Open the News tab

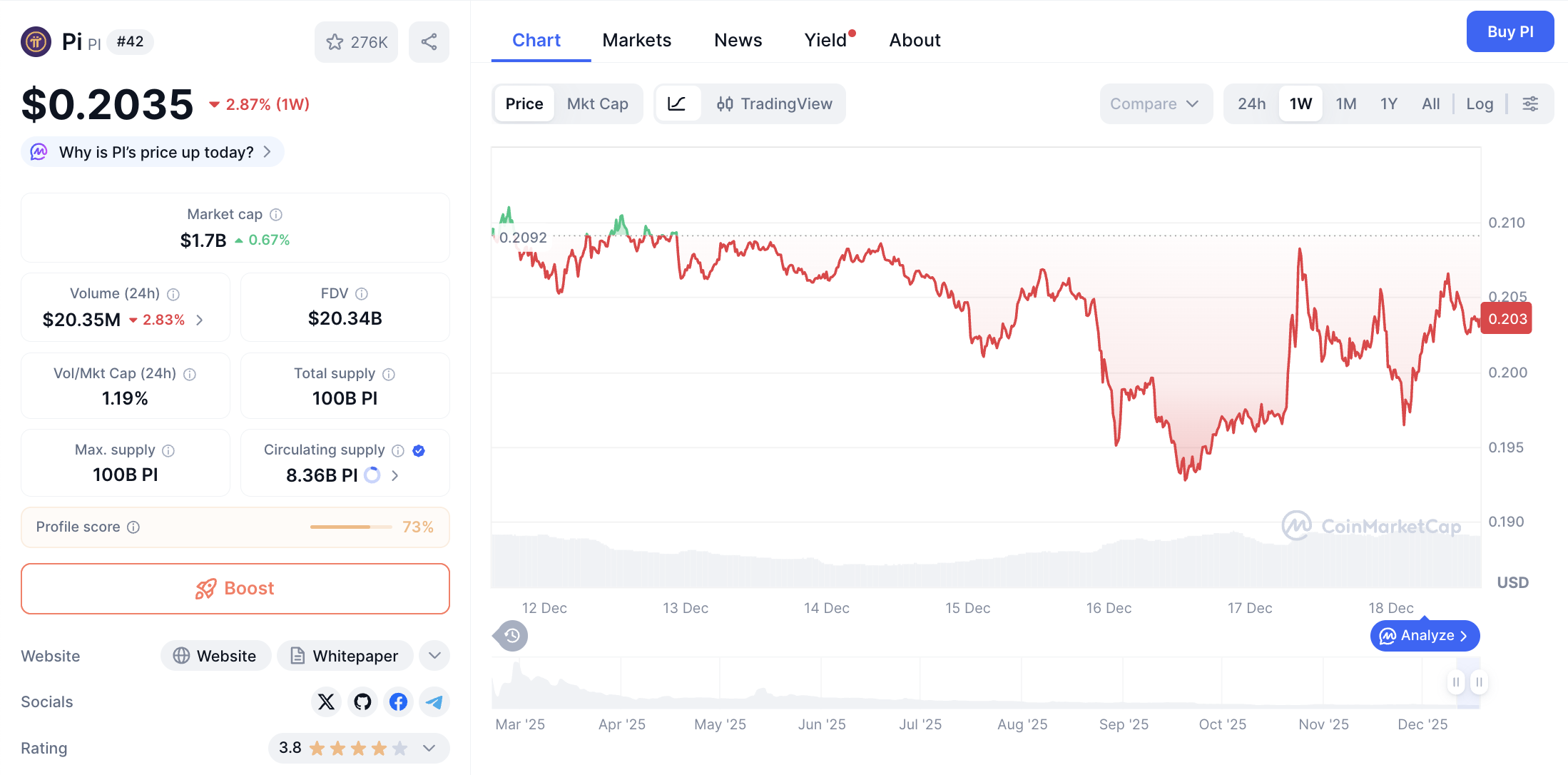[x=738, y=40]
